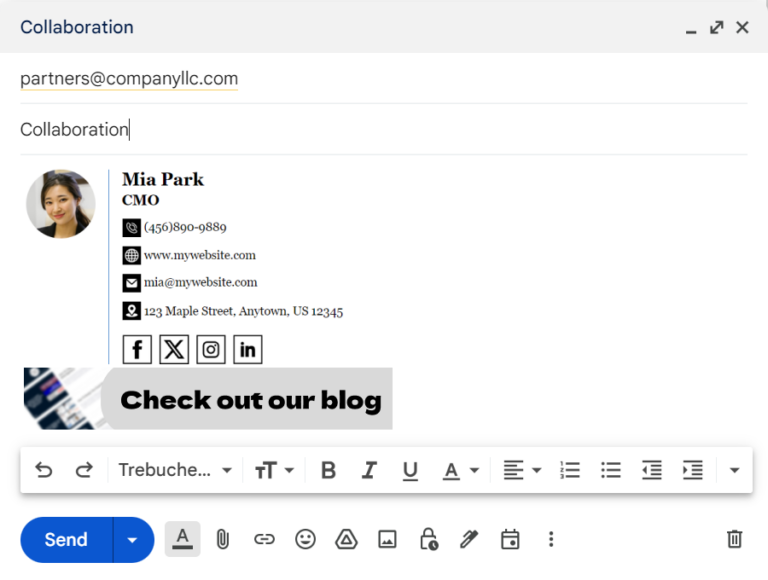Toggle confidential mode lock icon
This screenshot has height=580, width=768.
[428, 540]
